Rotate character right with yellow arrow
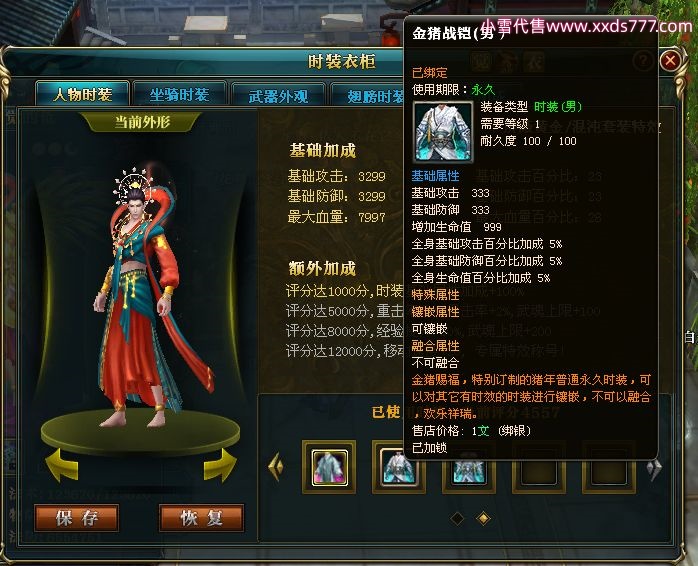Image resolution: width=698 pixels, height=566 pixels. pyautogui.click(x=220, y=465)
